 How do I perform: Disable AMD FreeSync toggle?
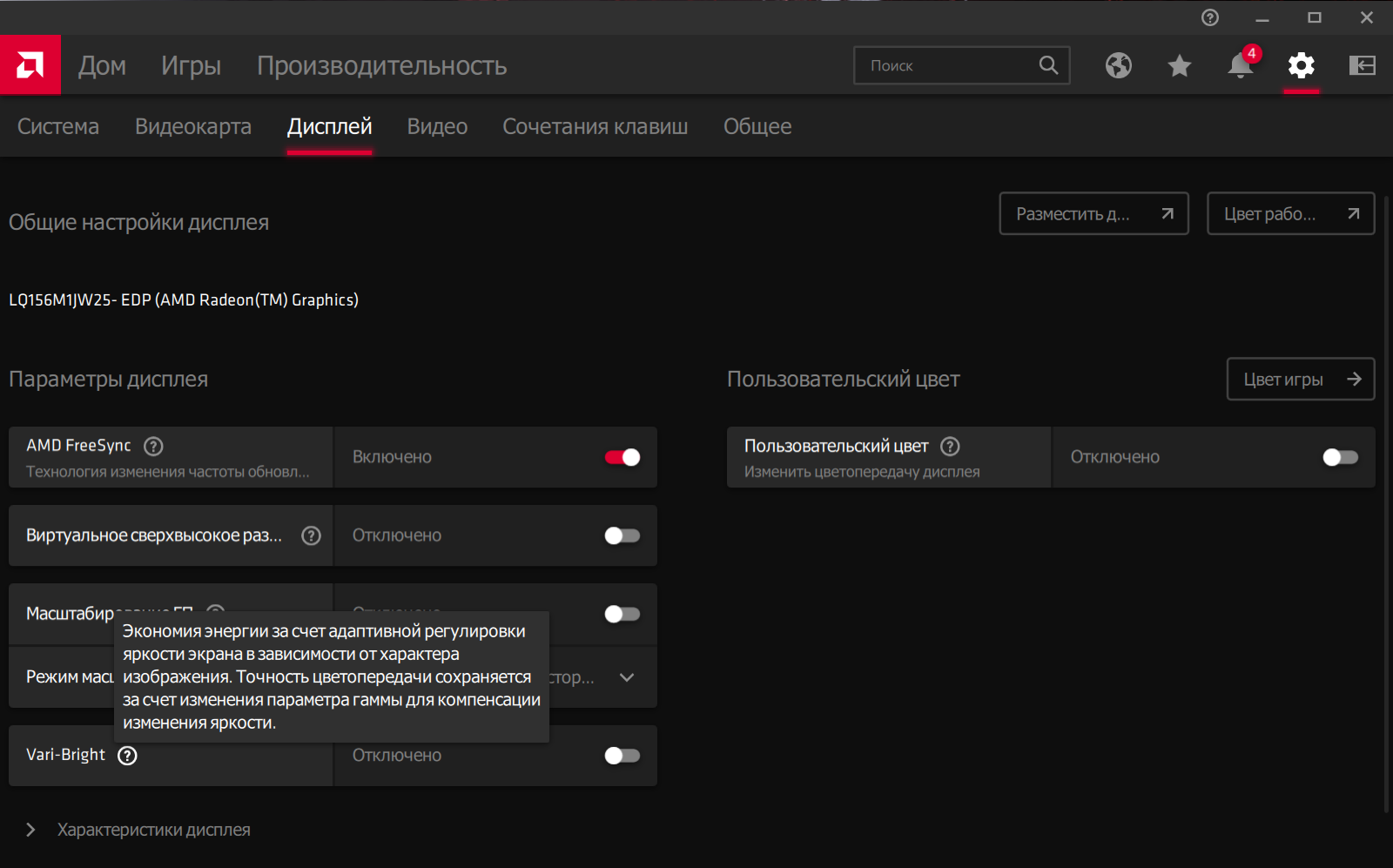point(622,457)
